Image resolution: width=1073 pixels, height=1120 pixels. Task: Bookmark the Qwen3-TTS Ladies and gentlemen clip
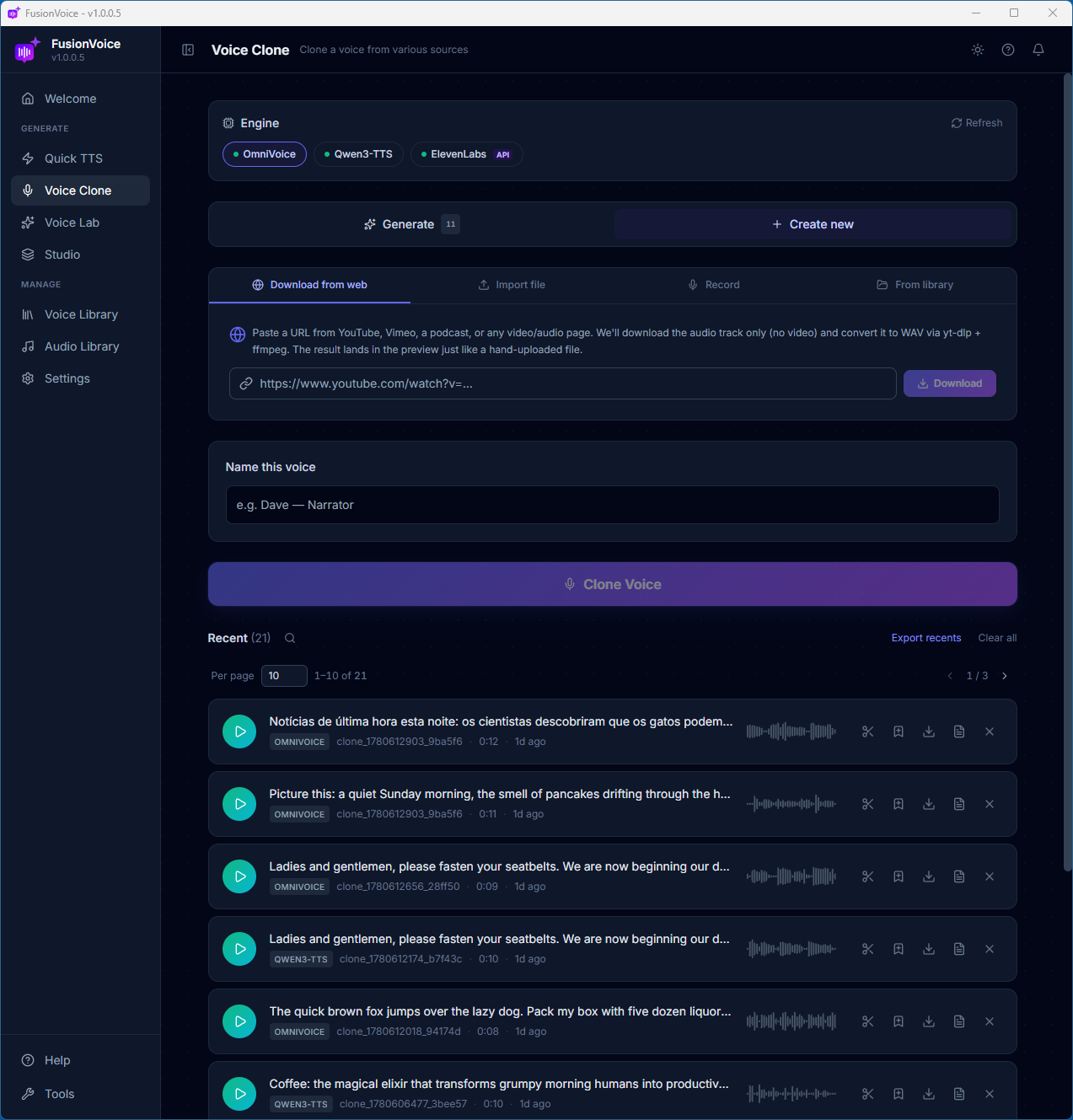pos(899,949)
